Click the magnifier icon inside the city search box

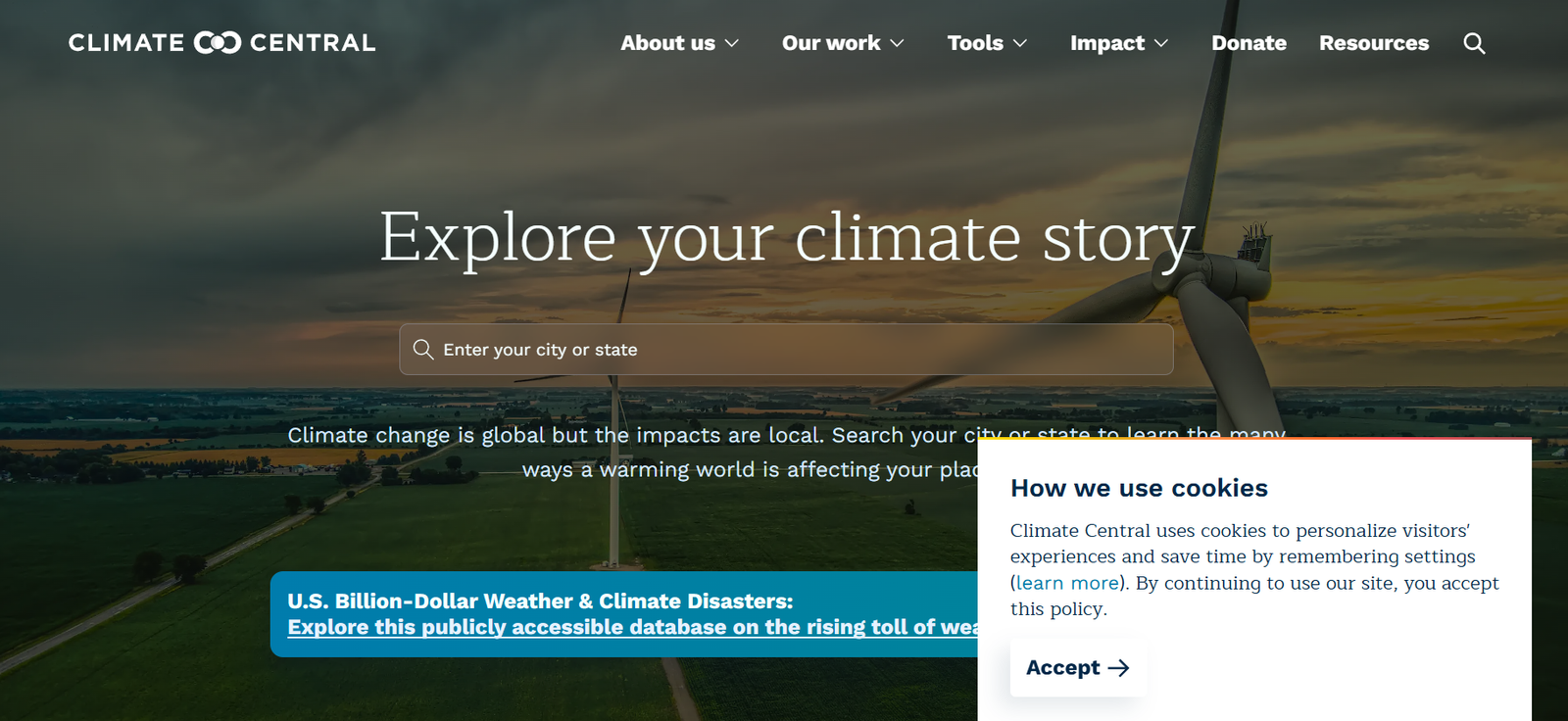(x=423, y=350)
